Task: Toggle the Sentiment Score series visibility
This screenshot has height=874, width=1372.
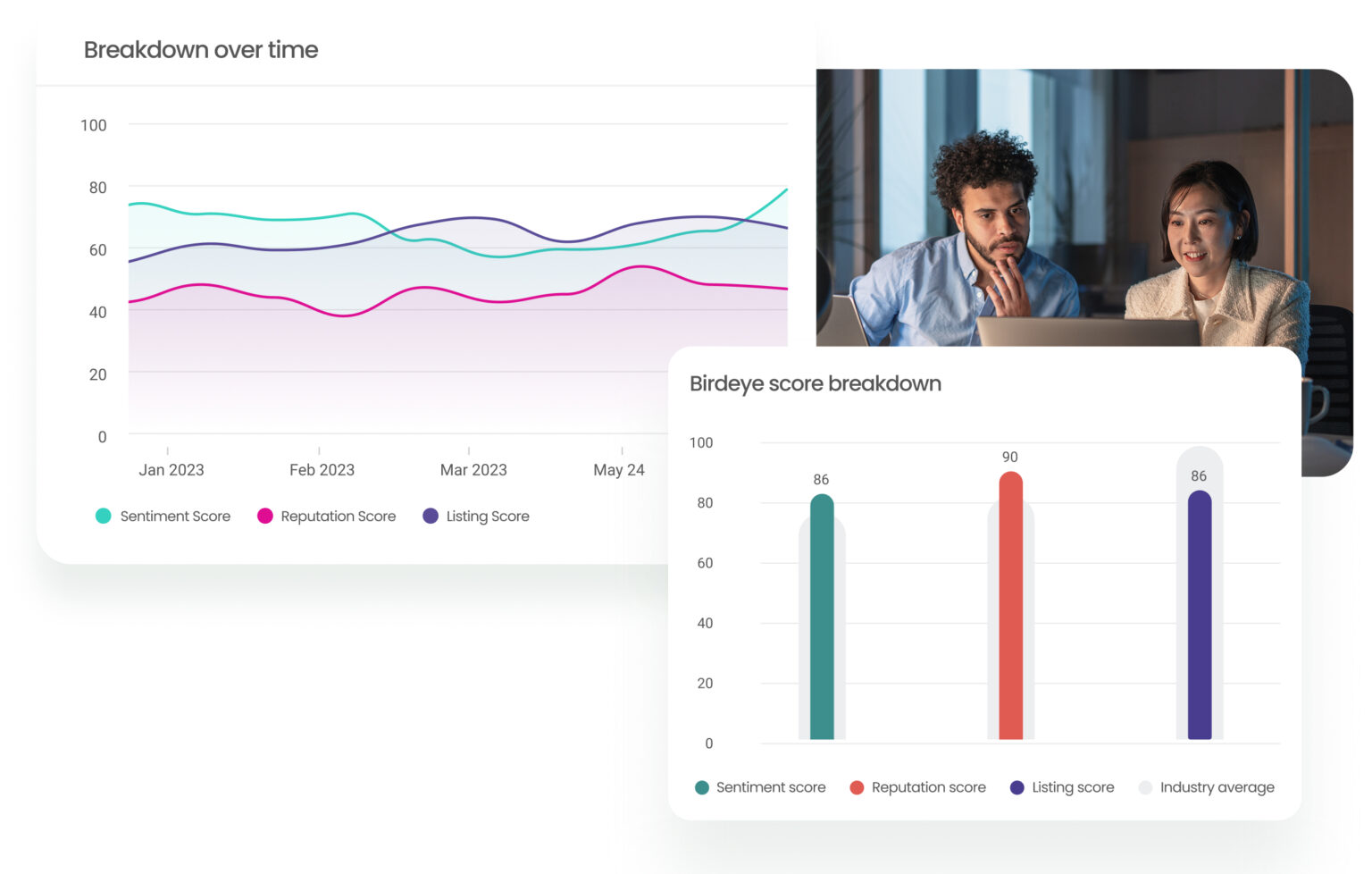Action: click(163, 516)
